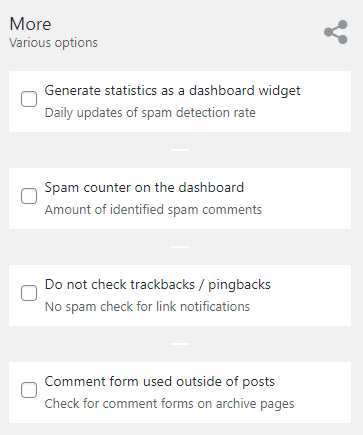Click 'Check for comment forms on archive pages' text
The image size is (363, 435).
pos(169,404)
